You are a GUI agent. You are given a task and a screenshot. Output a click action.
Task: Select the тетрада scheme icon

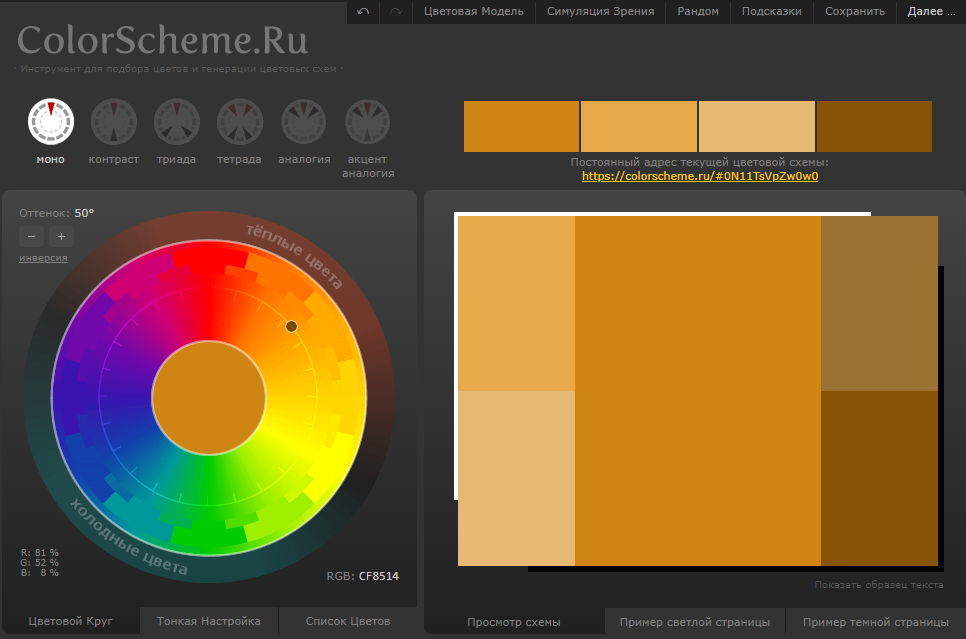pyautogui.click(x=240, y=121)
